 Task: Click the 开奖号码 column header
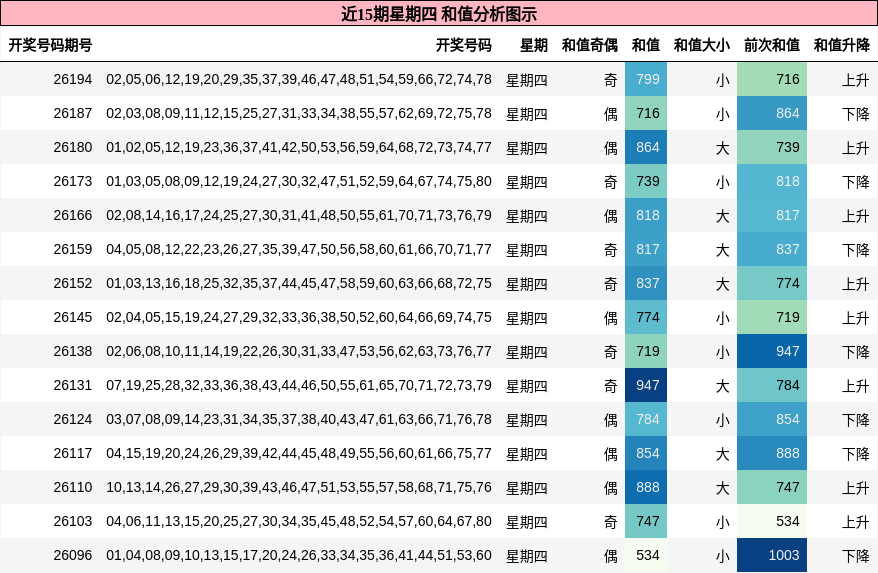coord(464,45)
